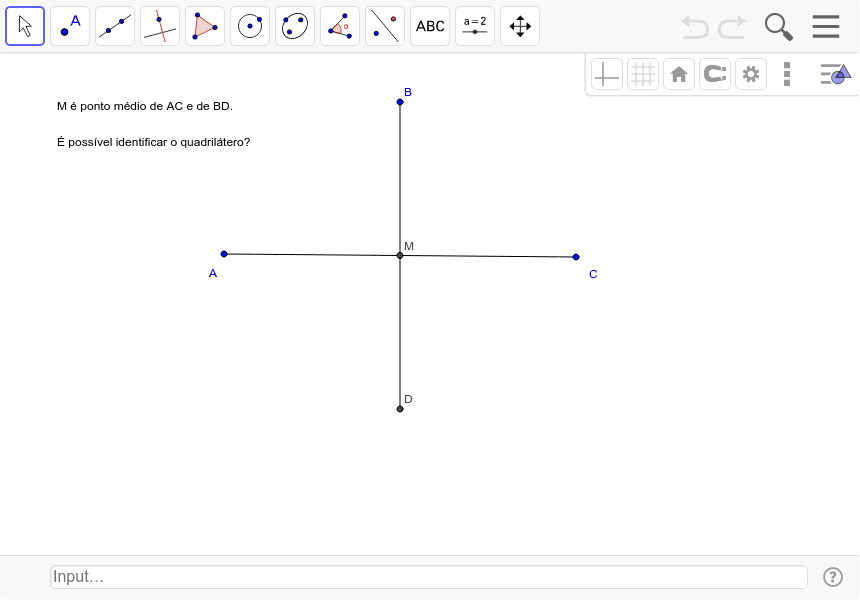Open graphics settings gear
The image size is (860, 600).
click(x=751, y=74)
